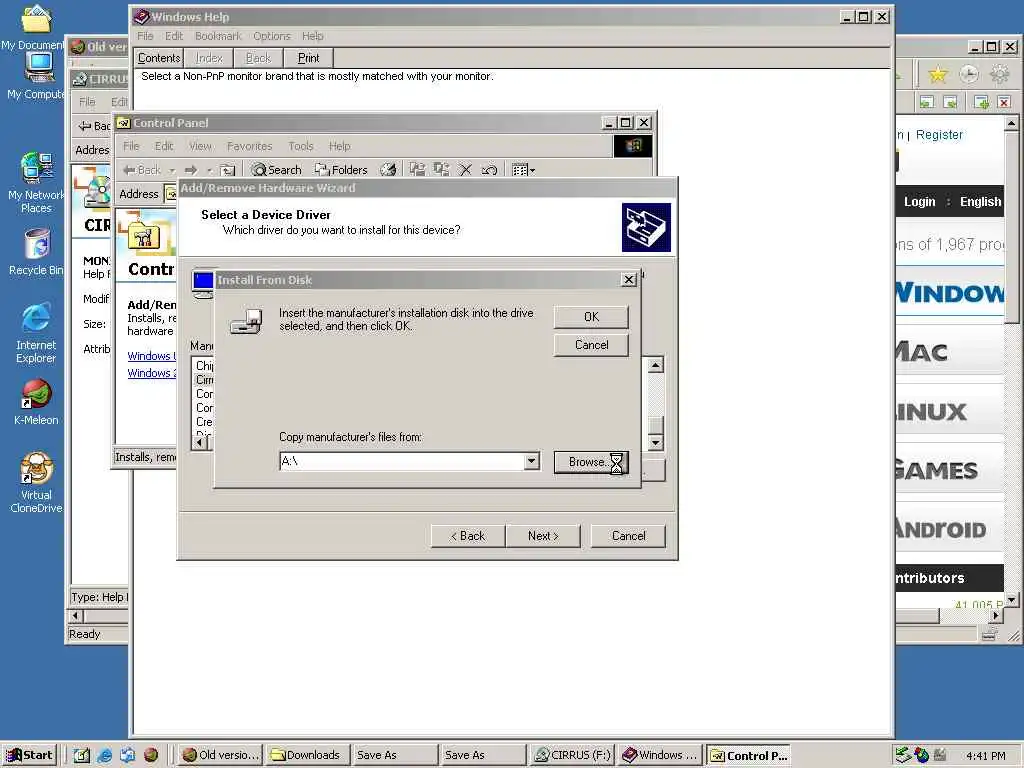Screen dimensions: 1024x768
Task: Click left scroll arrow of manufacturers list
Action: click(x=200, y=442)
